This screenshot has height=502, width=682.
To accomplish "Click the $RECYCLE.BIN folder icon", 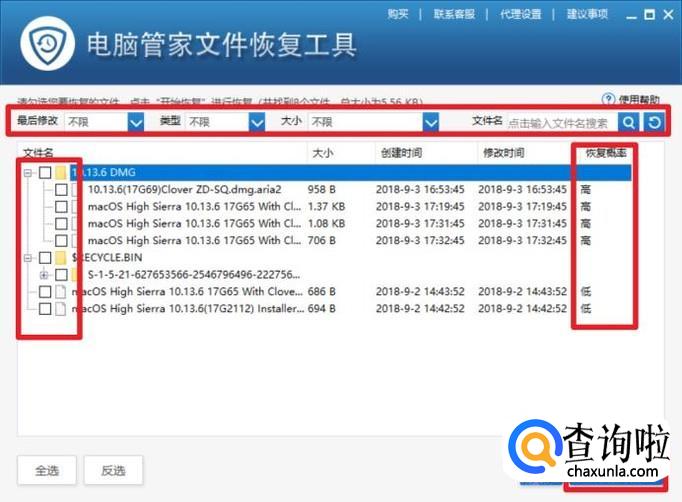I will (61, 258).
